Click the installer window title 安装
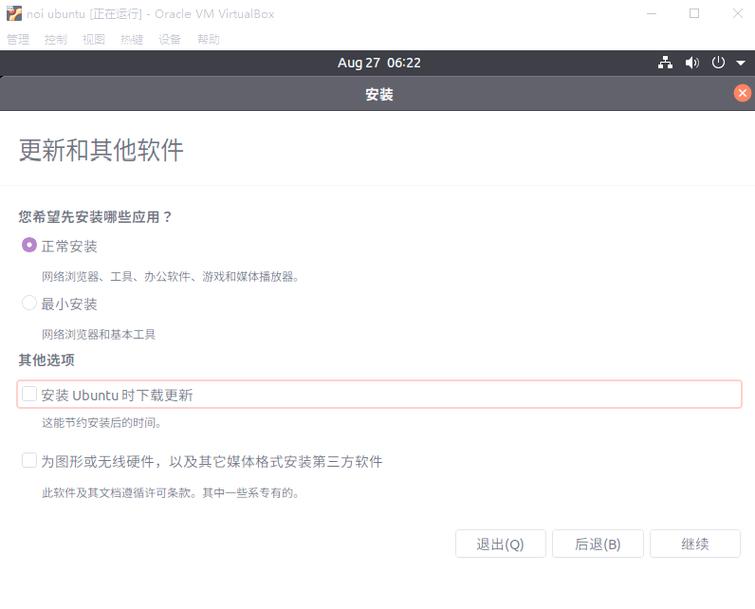Screen dimensions: 755x609 click(x=379, y=94)
